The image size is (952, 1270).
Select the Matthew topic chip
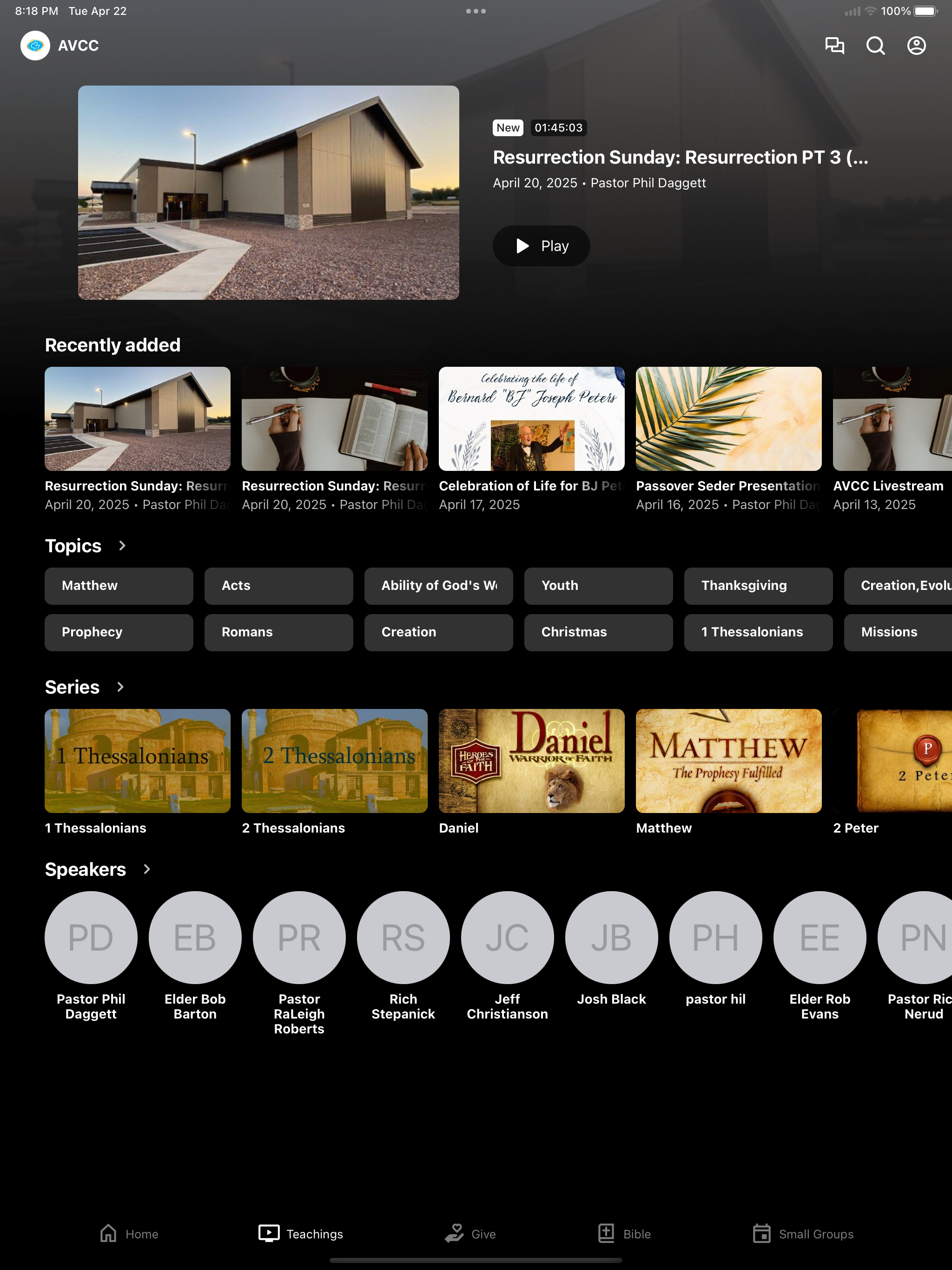pos(119,586)
